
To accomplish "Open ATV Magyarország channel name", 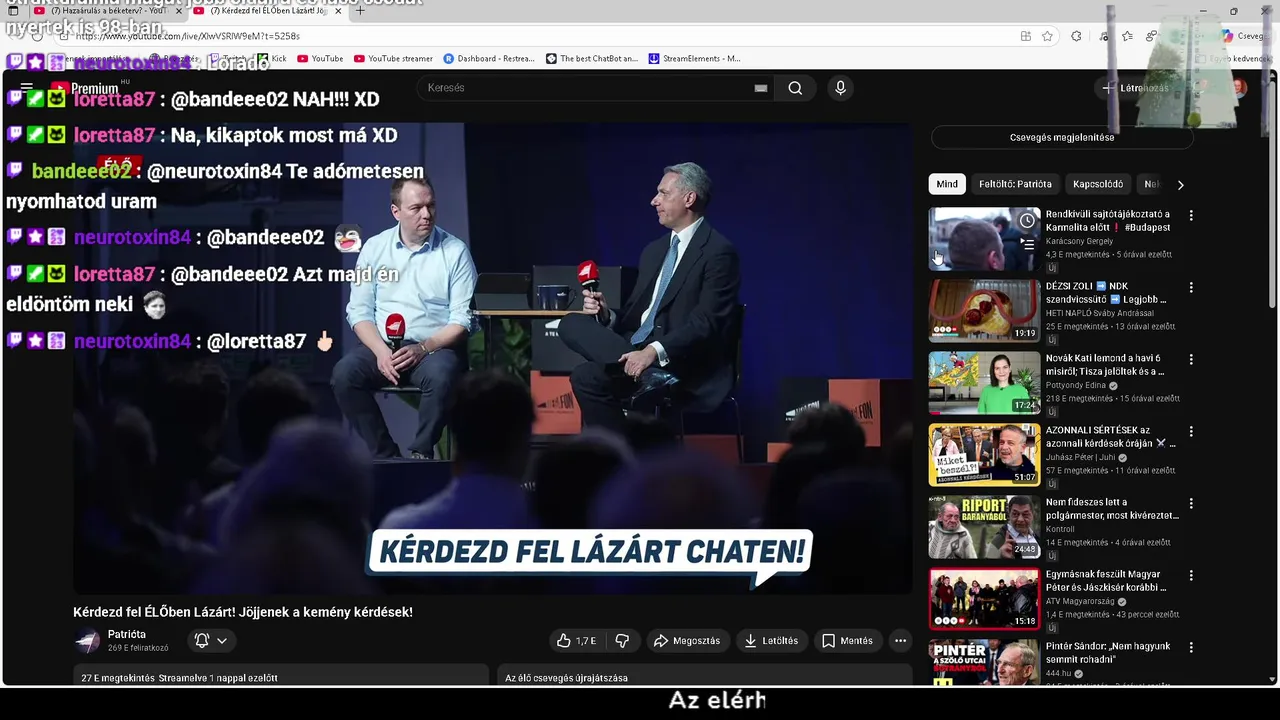I will point(1081,601).
